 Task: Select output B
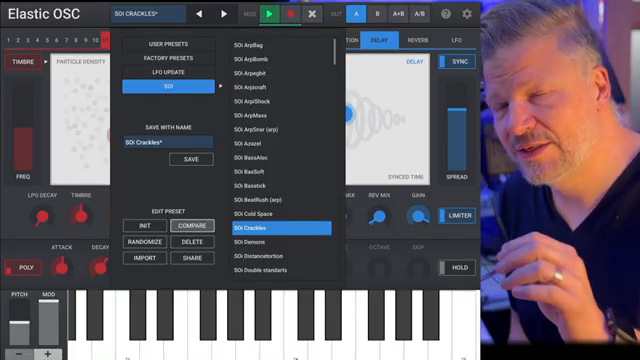coord(377,14)
